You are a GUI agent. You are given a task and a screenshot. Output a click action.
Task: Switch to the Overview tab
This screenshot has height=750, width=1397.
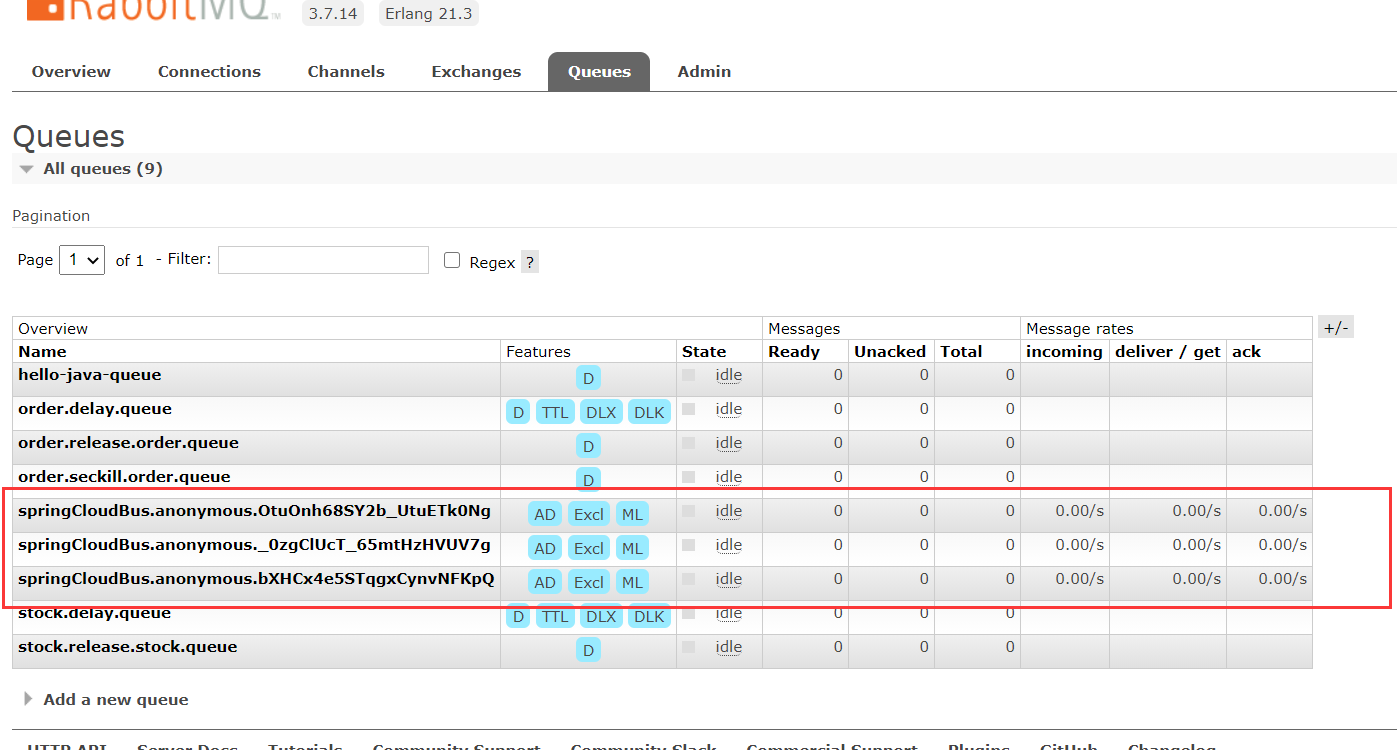pyautogui.click(x=71, y=71)
